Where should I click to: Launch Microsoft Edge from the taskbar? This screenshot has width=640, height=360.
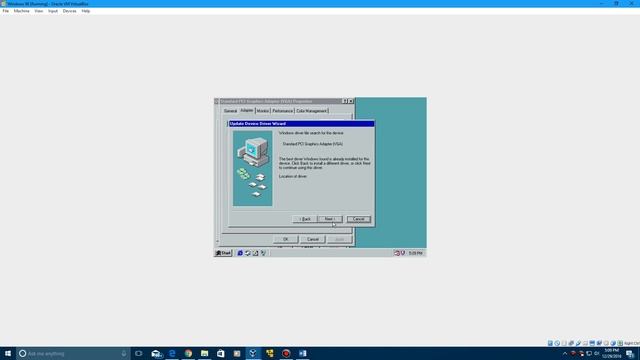[172, 353]
